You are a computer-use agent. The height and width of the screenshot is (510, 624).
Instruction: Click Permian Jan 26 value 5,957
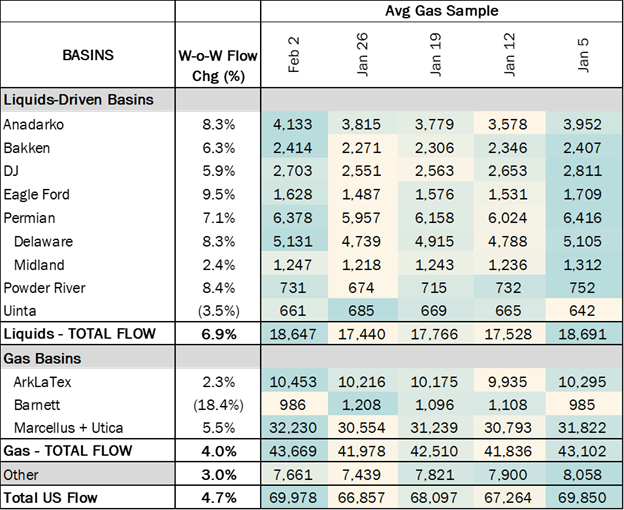point(361,218)
